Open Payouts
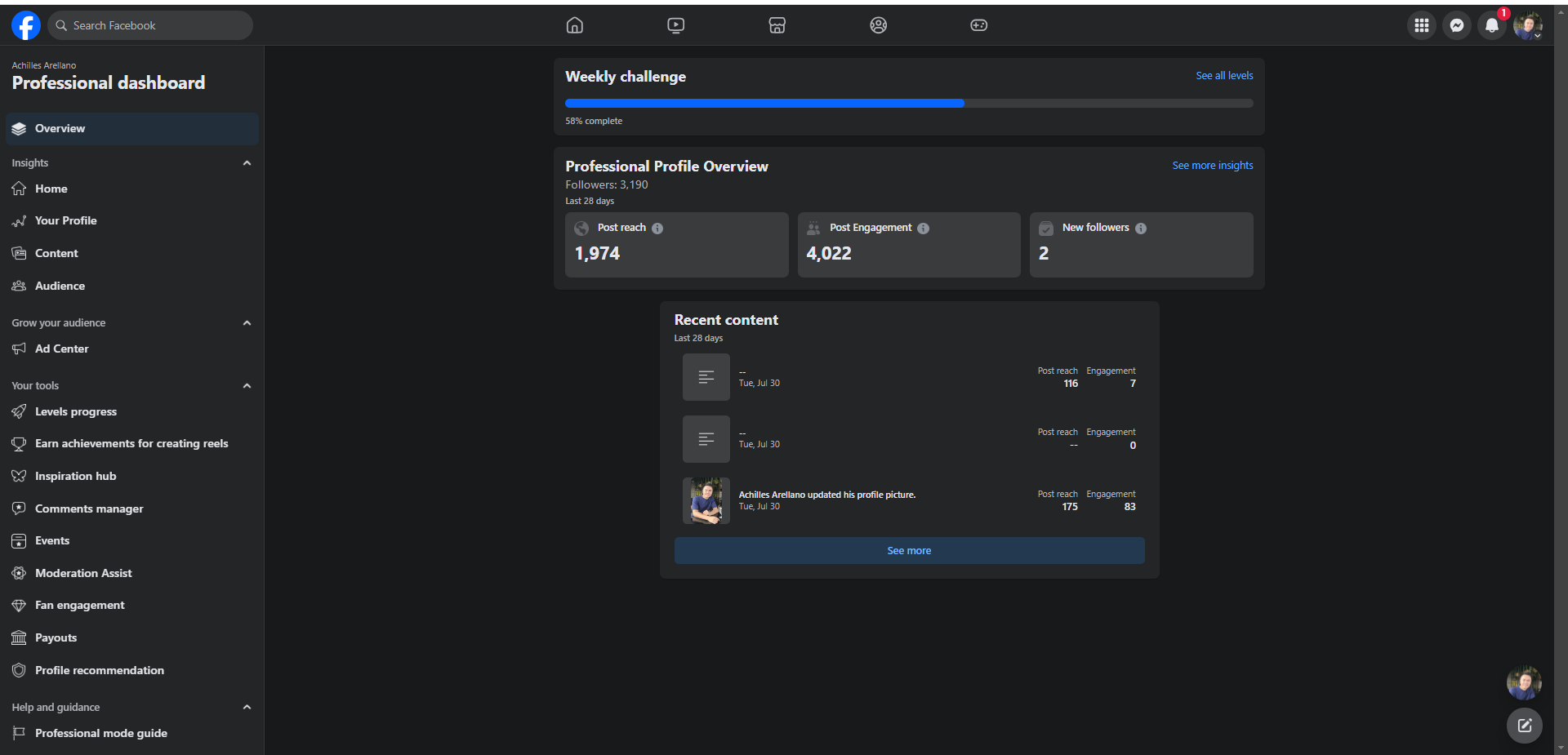Image resolution: width=1568 pixels, height=755 pixels. point(132,637)
